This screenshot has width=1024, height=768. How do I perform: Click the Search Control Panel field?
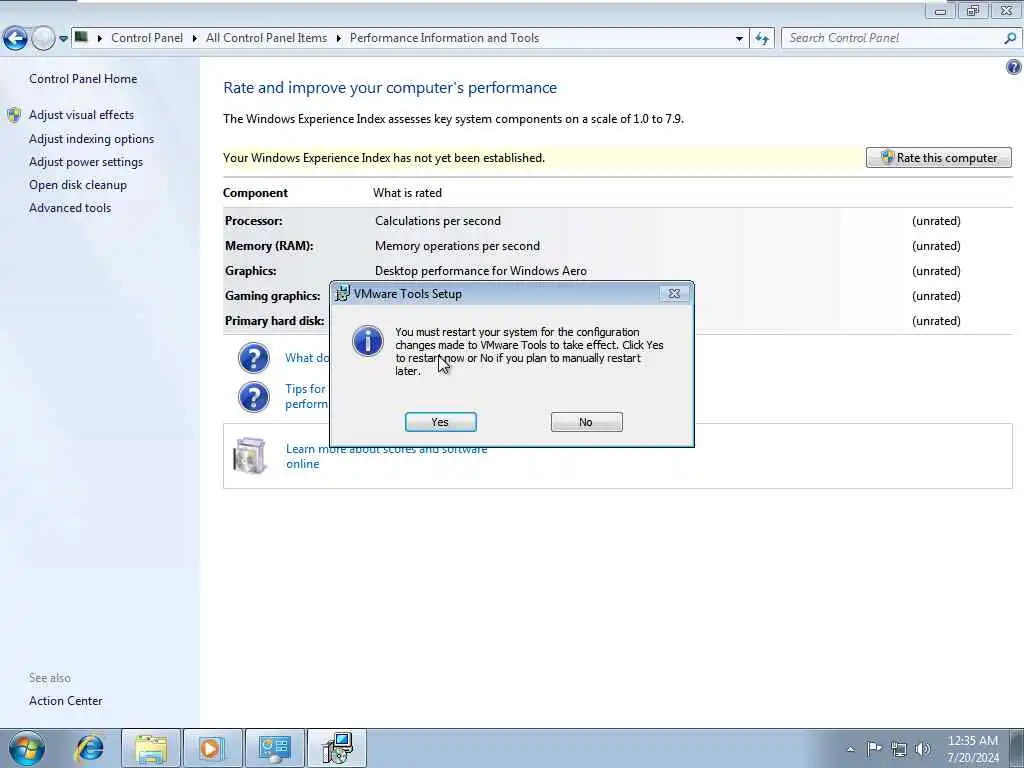pyautogui.click(x=893, y=38)
